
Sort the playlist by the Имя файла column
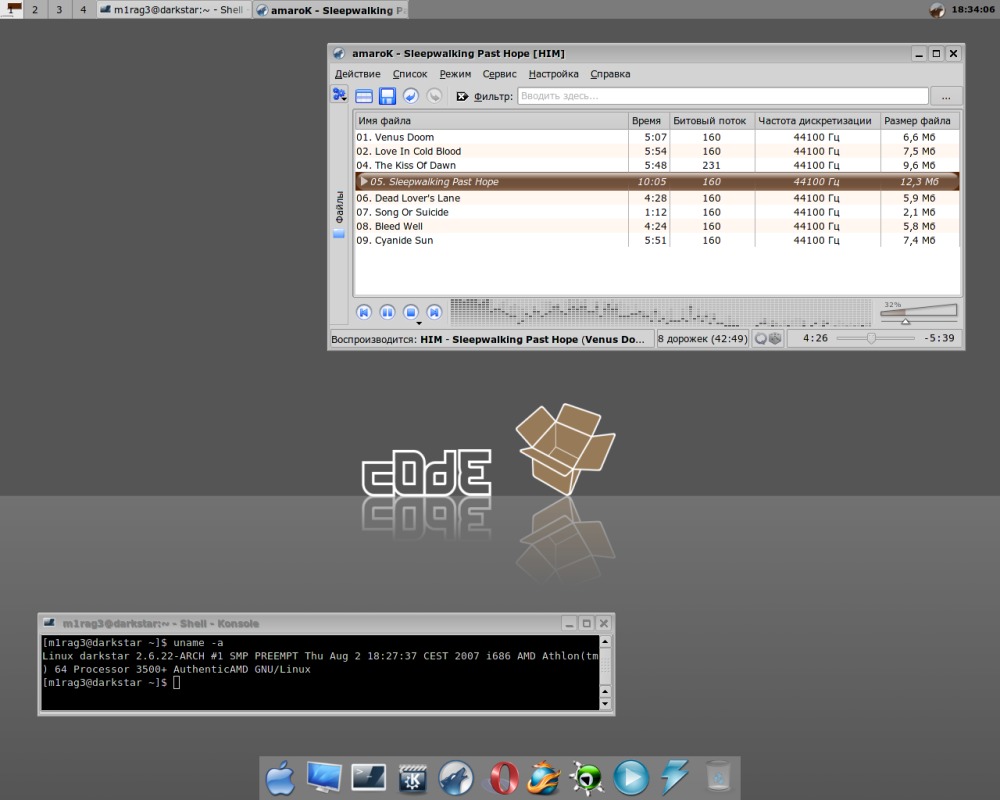point(491,121)
